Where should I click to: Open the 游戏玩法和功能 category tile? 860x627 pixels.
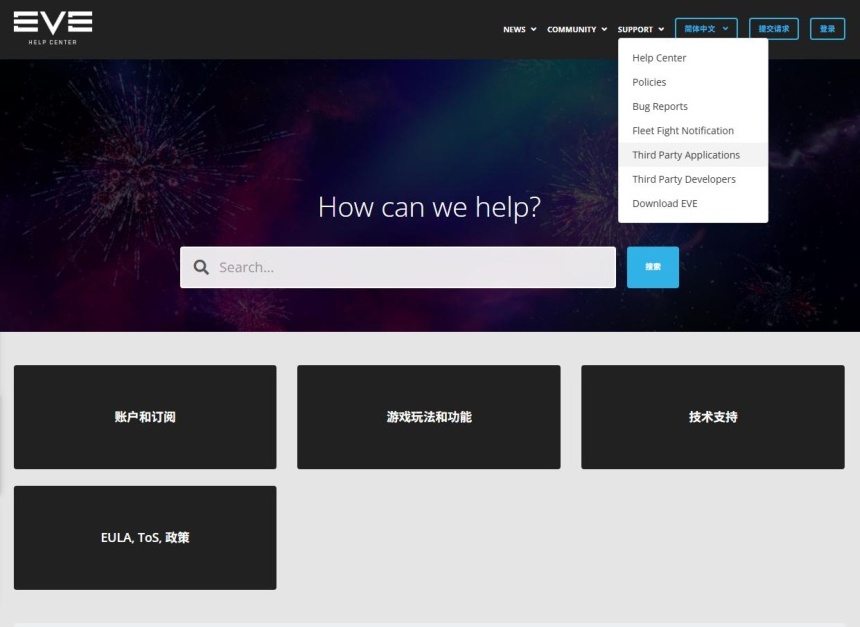point(428,417)
